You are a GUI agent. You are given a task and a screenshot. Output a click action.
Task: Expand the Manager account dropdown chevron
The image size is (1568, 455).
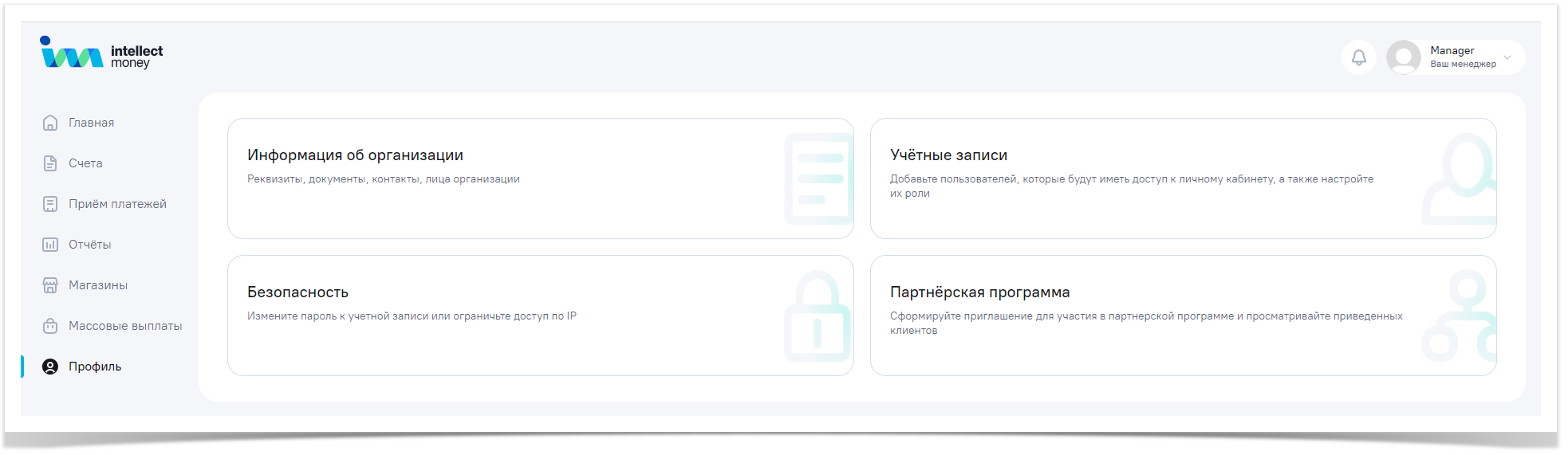click(x=1507, y=57)
